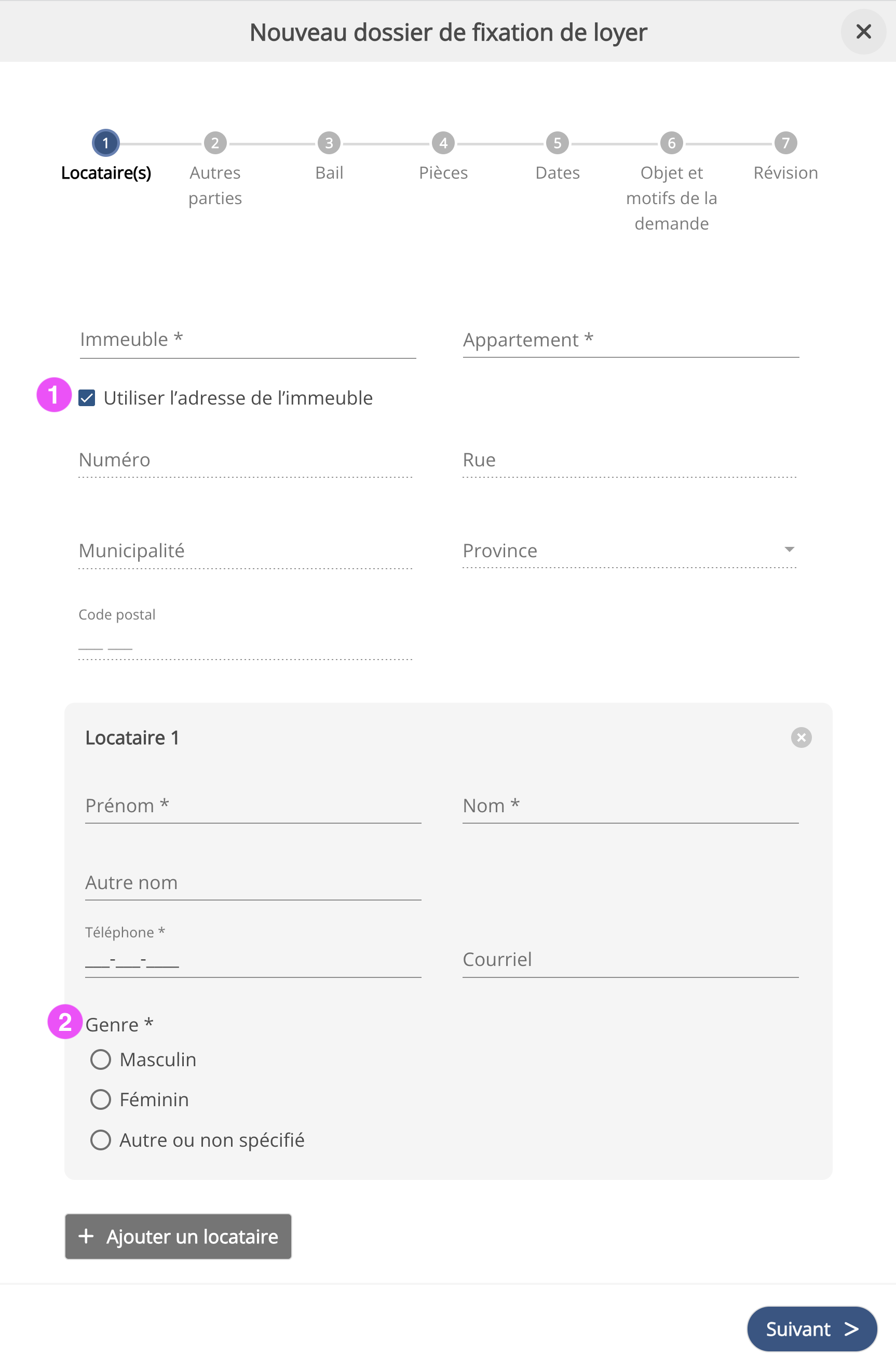The image size is (896, 1369).
Task: Select the Masculin radio option
Action: pos(101,1059)
